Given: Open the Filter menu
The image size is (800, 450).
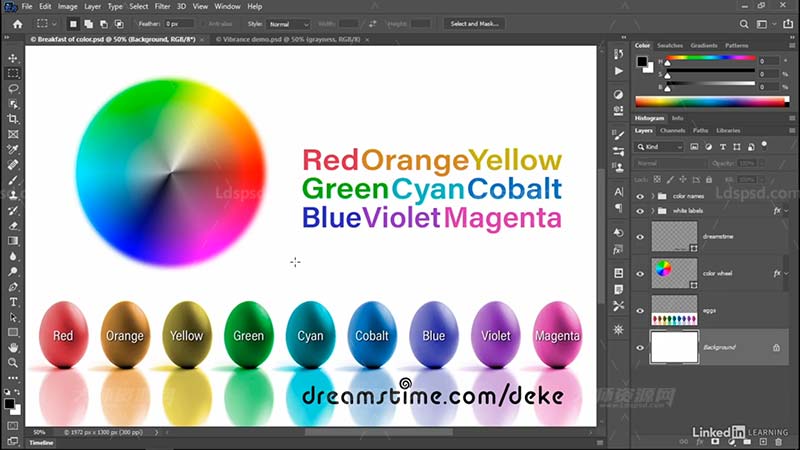Looking at the screenshot, I should click(162, 7).
